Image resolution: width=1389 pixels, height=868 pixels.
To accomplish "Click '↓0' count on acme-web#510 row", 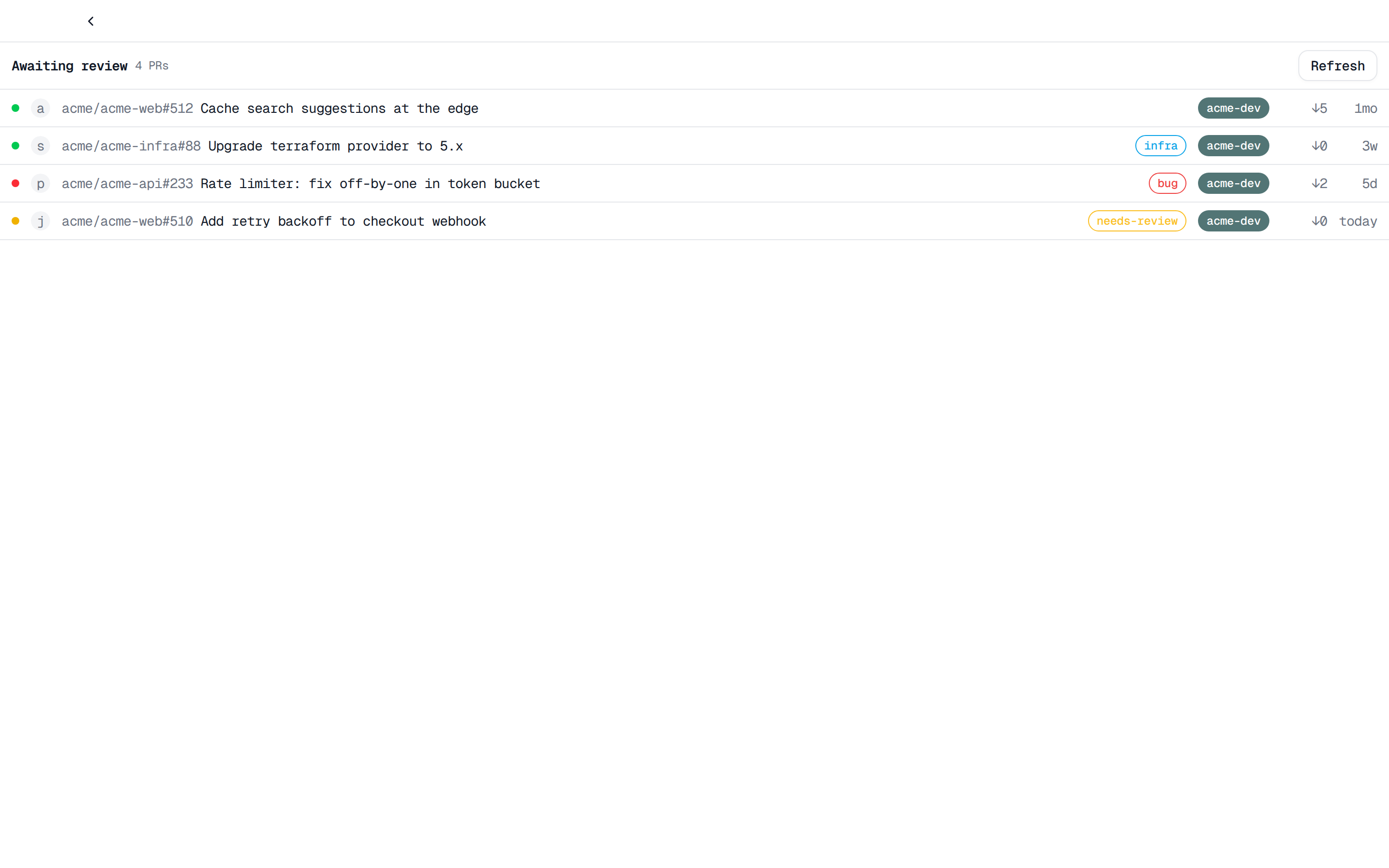I will (1319, 221).
